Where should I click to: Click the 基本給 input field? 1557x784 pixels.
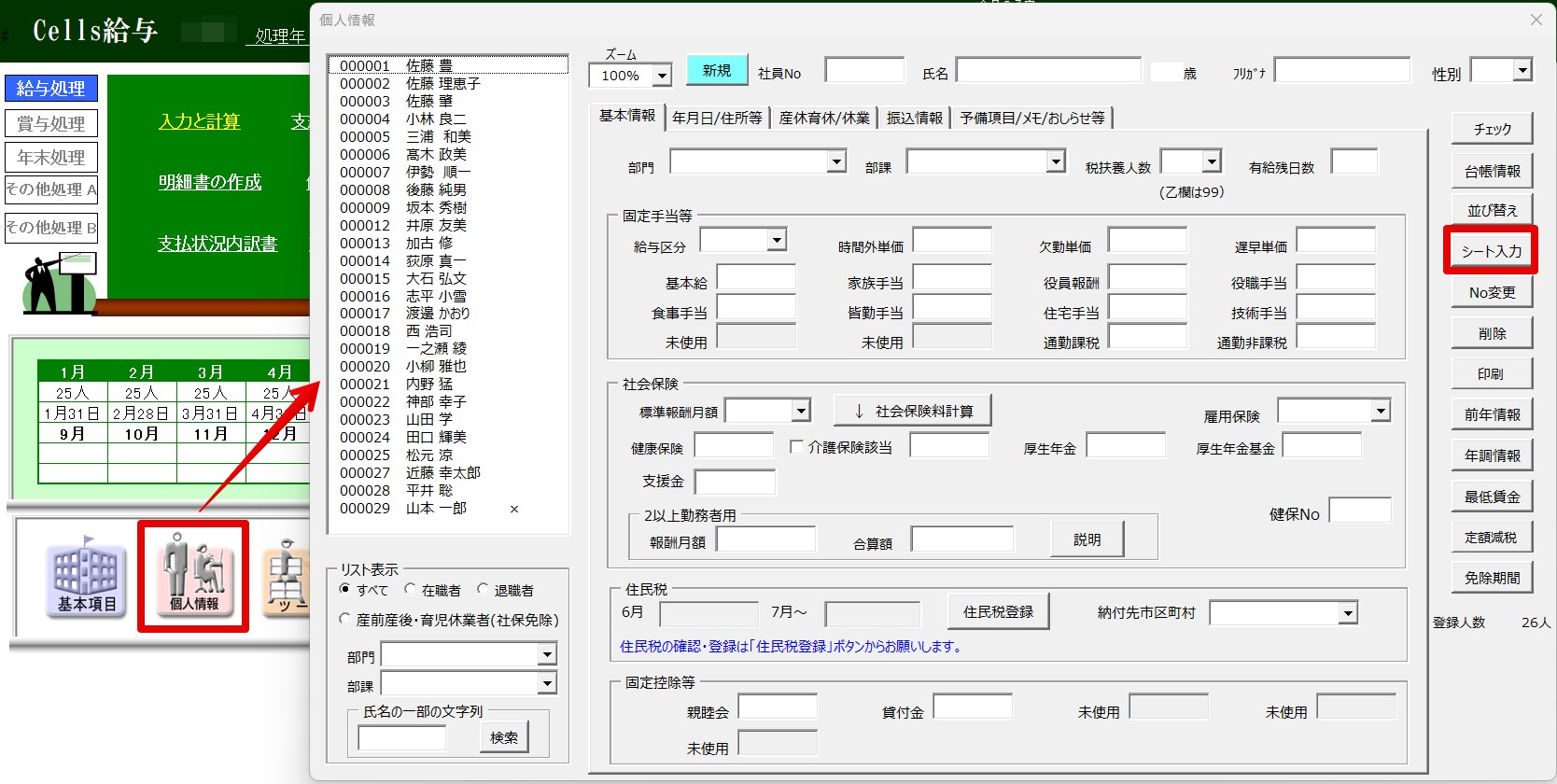pos(755,278)
